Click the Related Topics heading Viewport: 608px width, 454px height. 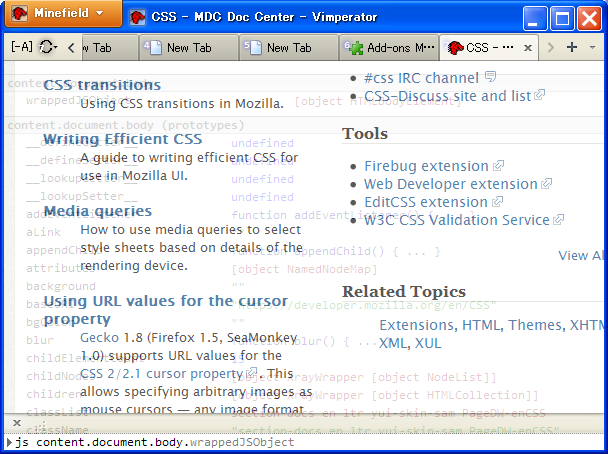tap(404, 291)
